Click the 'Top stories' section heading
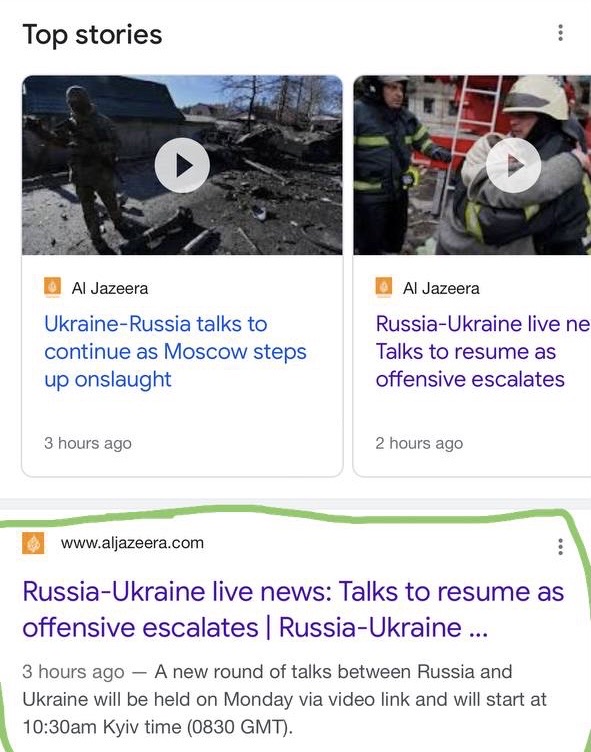The image size is (591, 752). pos(92,35)
